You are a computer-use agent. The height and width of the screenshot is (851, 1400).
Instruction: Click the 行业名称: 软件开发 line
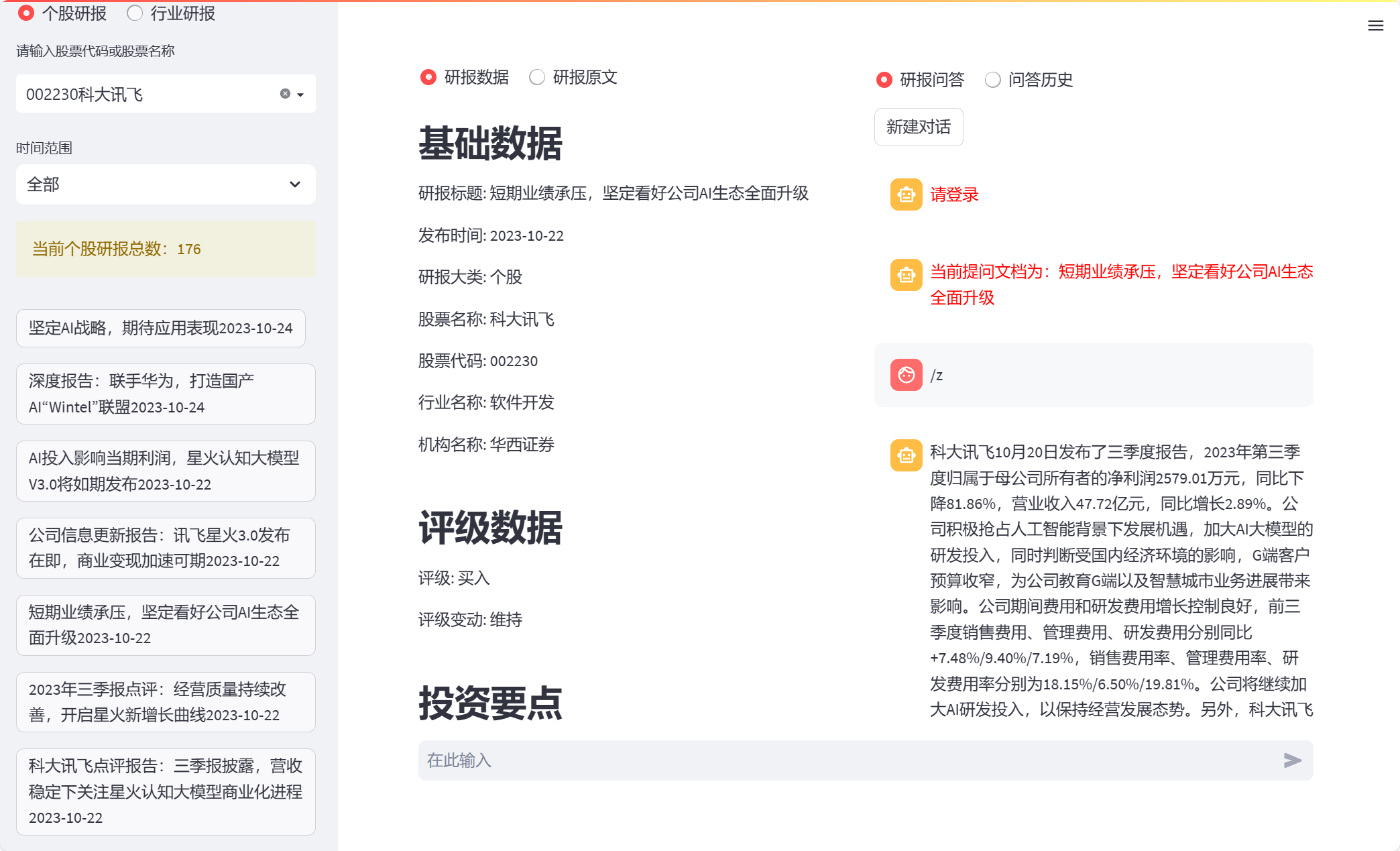tap(486, 402)
